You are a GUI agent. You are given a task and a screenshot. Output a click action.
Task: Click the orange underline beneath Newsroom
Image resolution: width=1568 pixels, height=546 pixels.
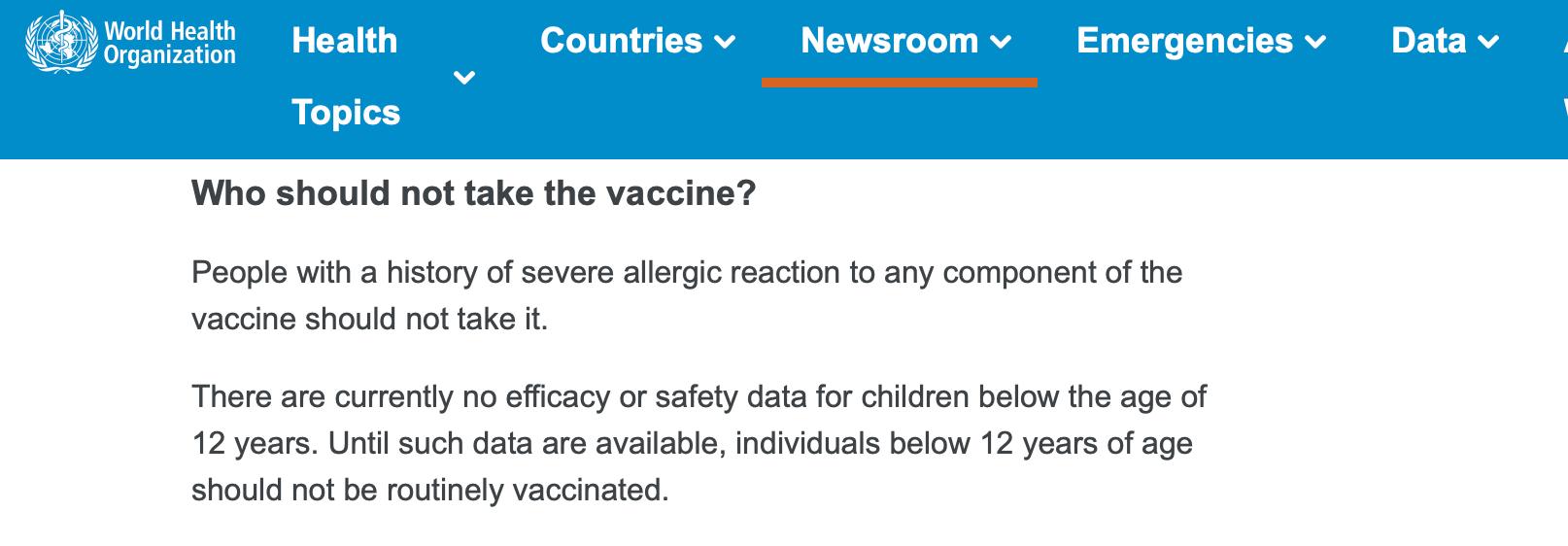tap(900, 83)
